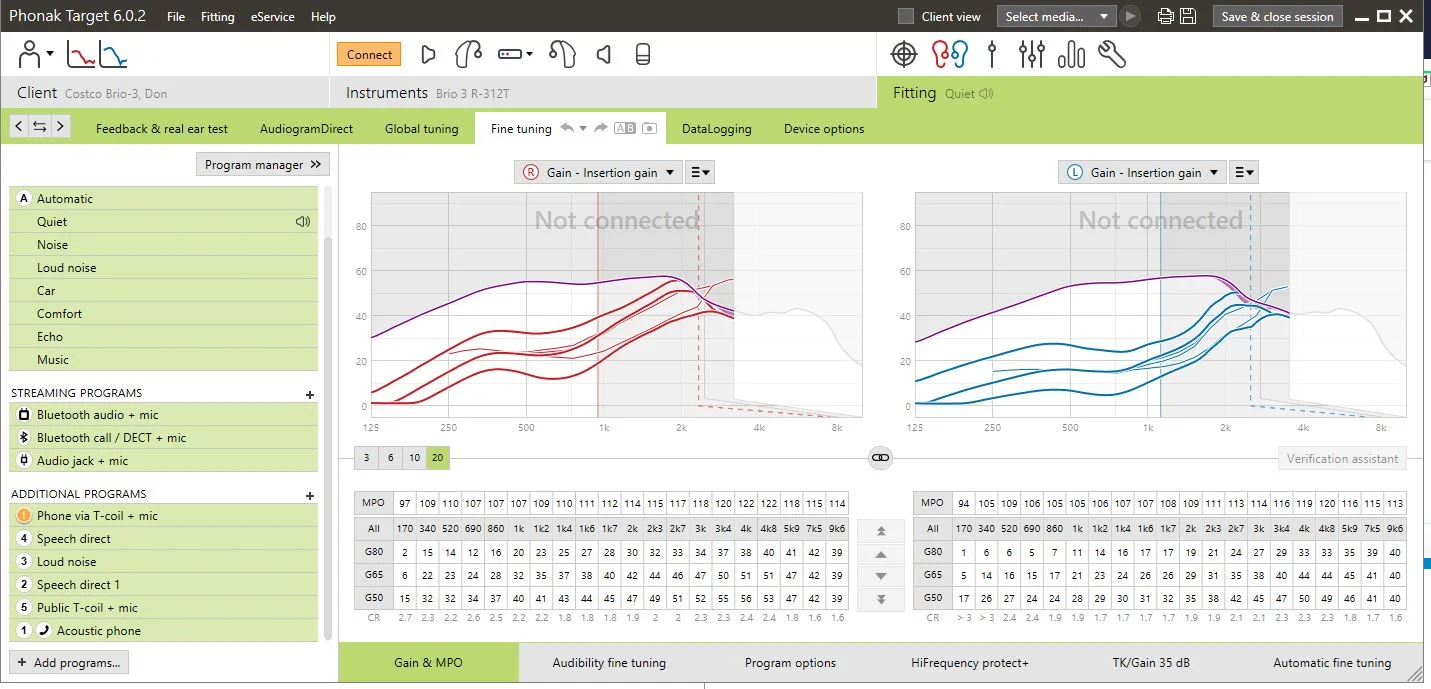Open right ear Gain - Insertion gain dropdown
Viewport: 1431px width, 689px height.
pyautogui.click(x=598, y=172)
